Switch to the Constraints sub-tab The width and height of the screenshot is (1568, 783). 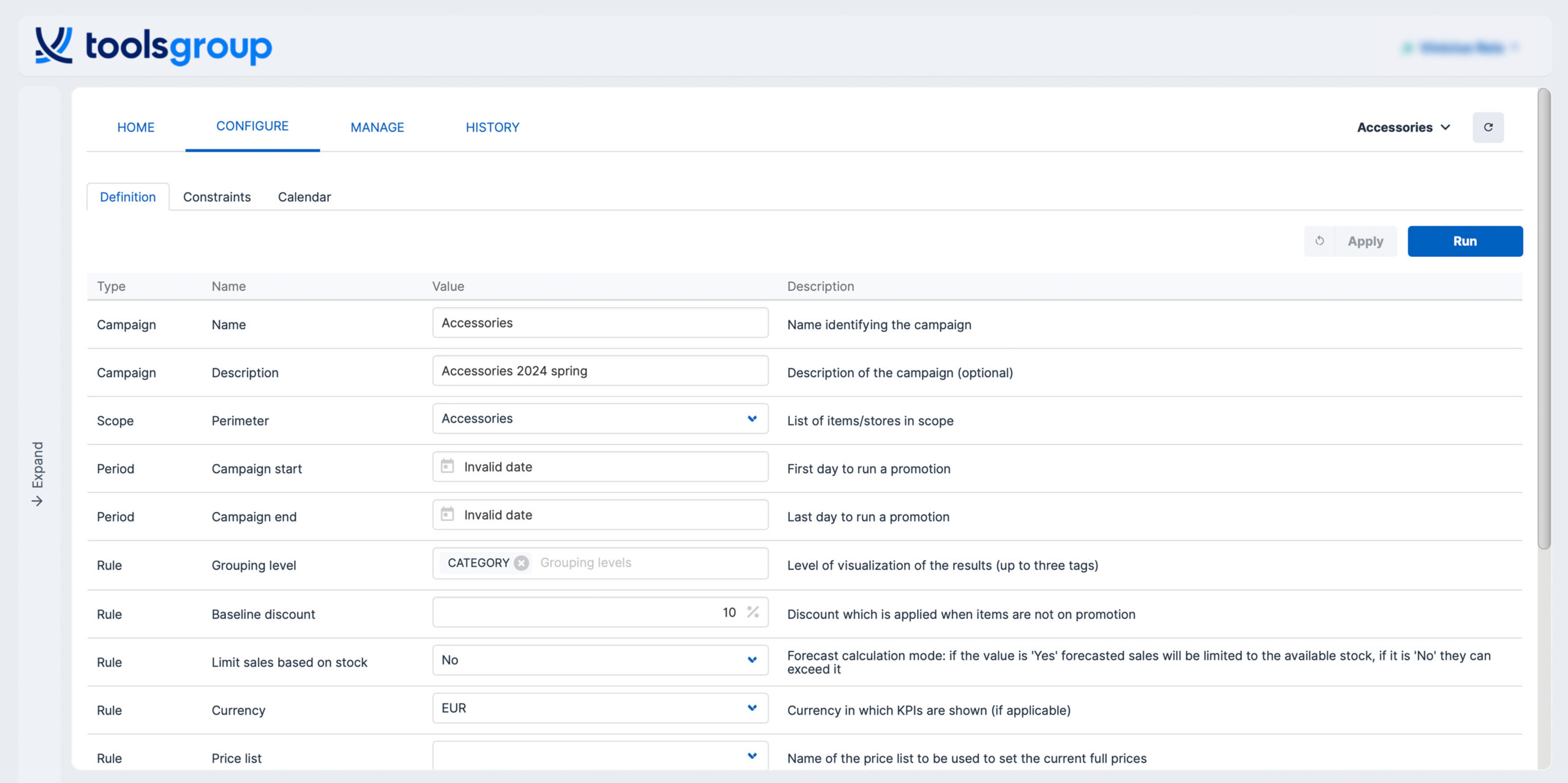217,197
